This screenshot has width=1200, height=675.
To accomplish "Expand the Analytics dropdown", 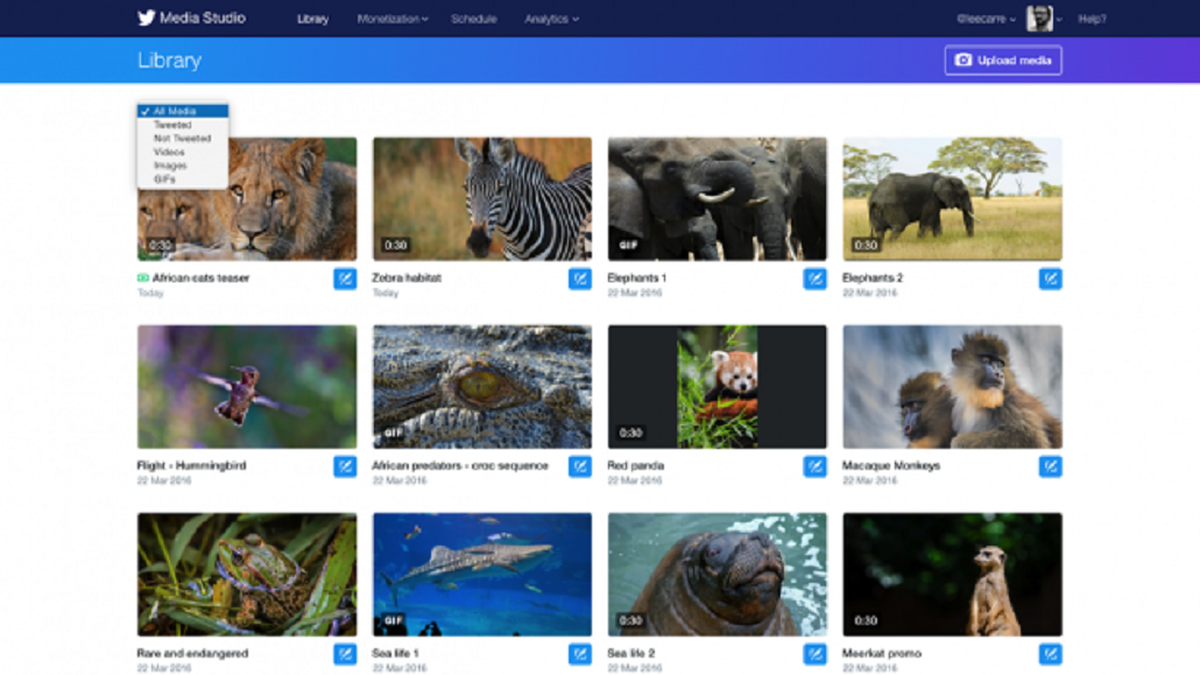I will (x=552, y=18).
